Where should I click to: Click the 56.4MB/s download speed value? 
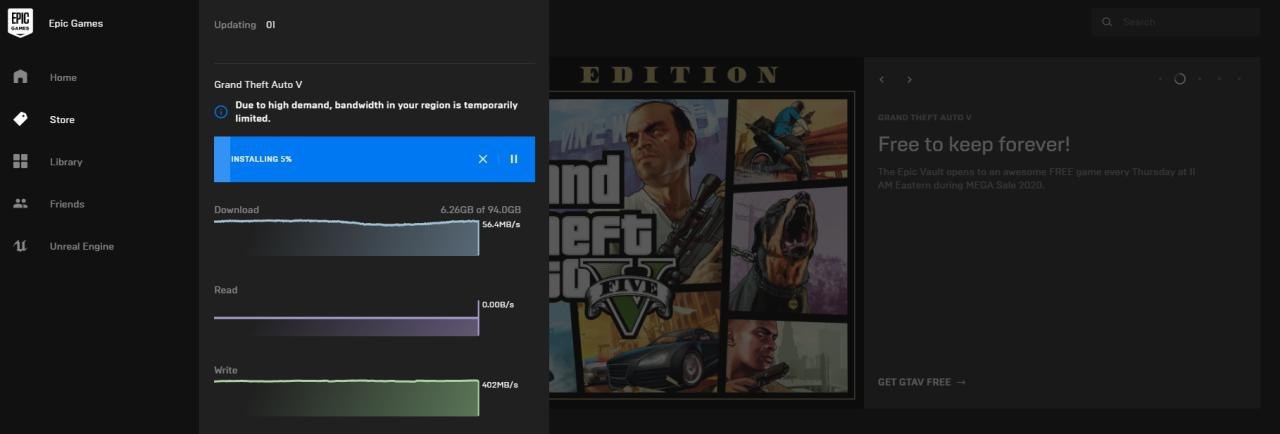(x=501, y=225)
